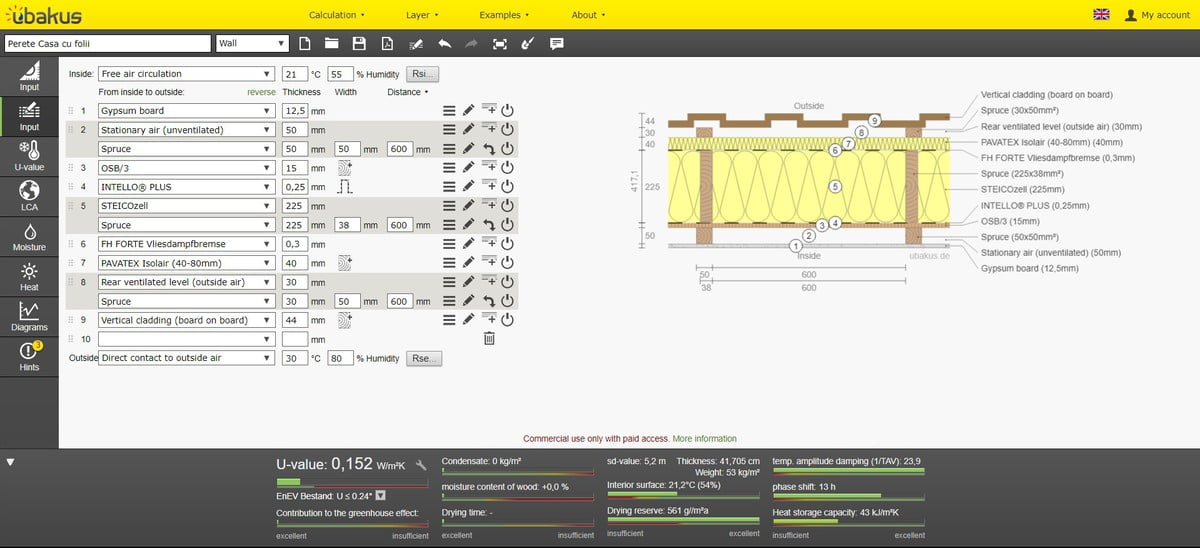Open the Calculation menu
Screen dimensions: 1200x548
coord(337,15)
